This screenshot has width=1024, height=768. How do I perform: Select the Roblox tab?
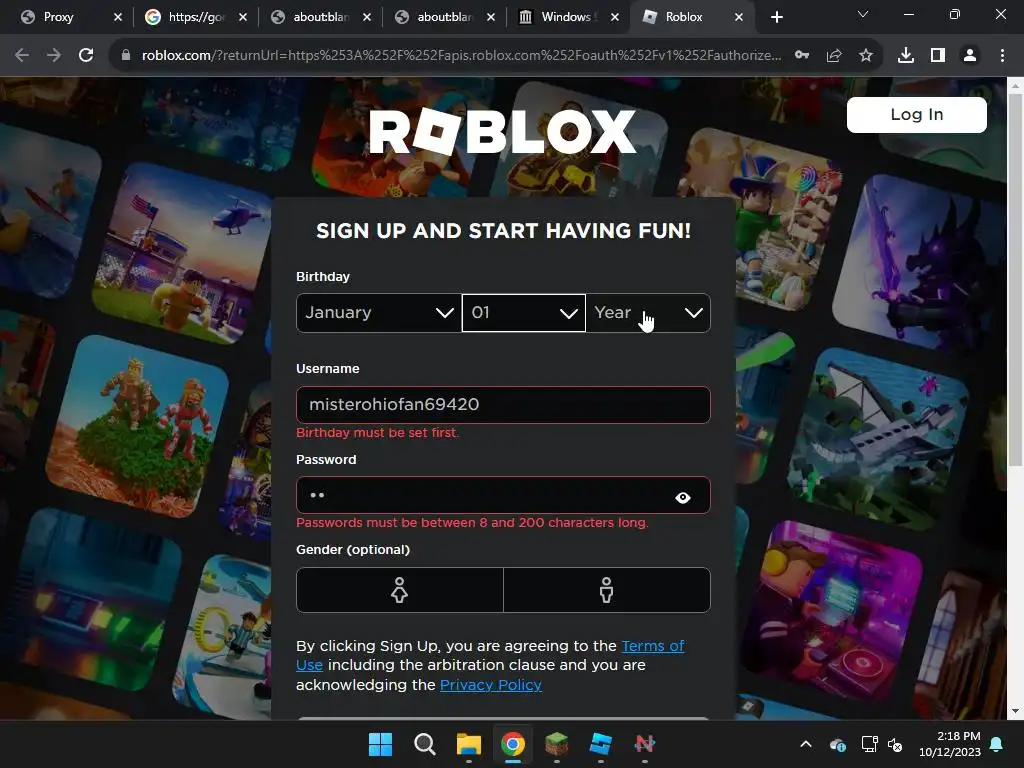point(683,17)
